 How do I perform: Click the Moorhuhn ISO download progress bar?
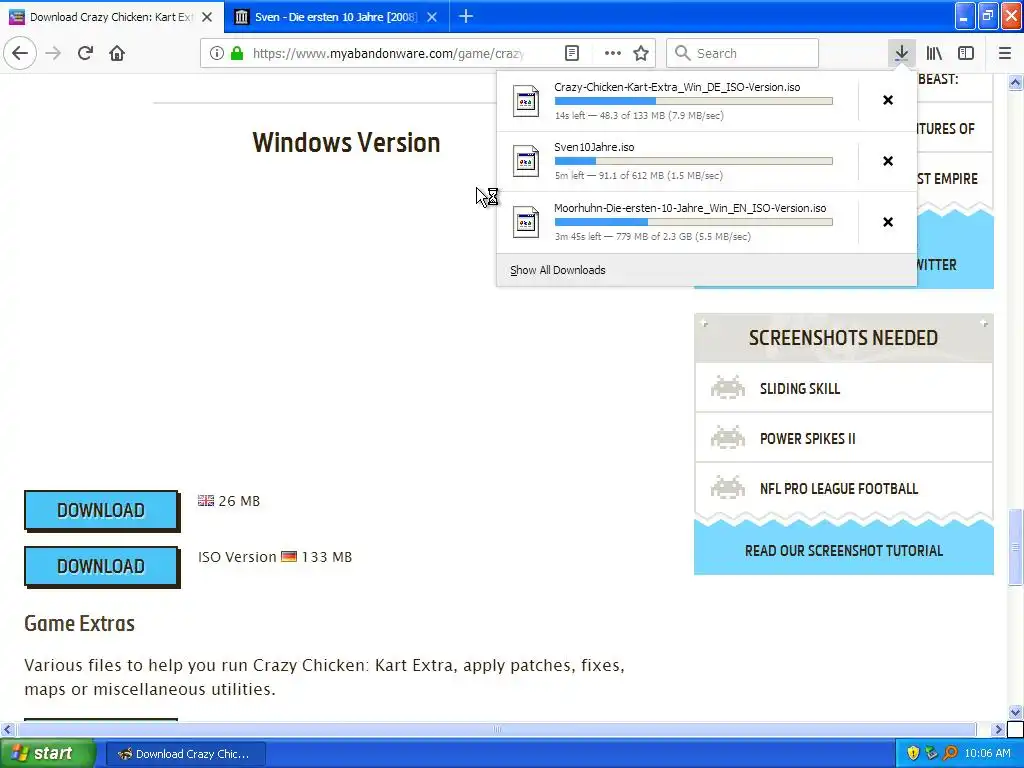694,222
